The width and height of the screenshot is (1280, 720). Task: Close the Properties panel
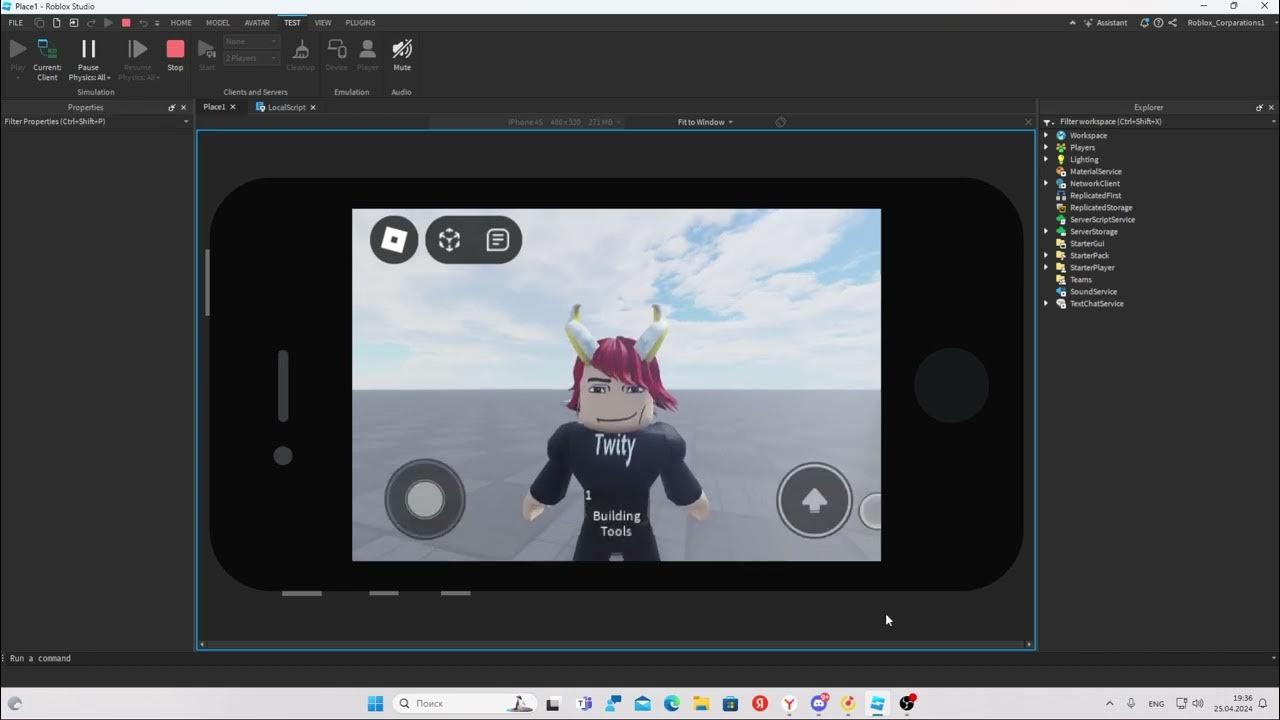coord(183,107)
